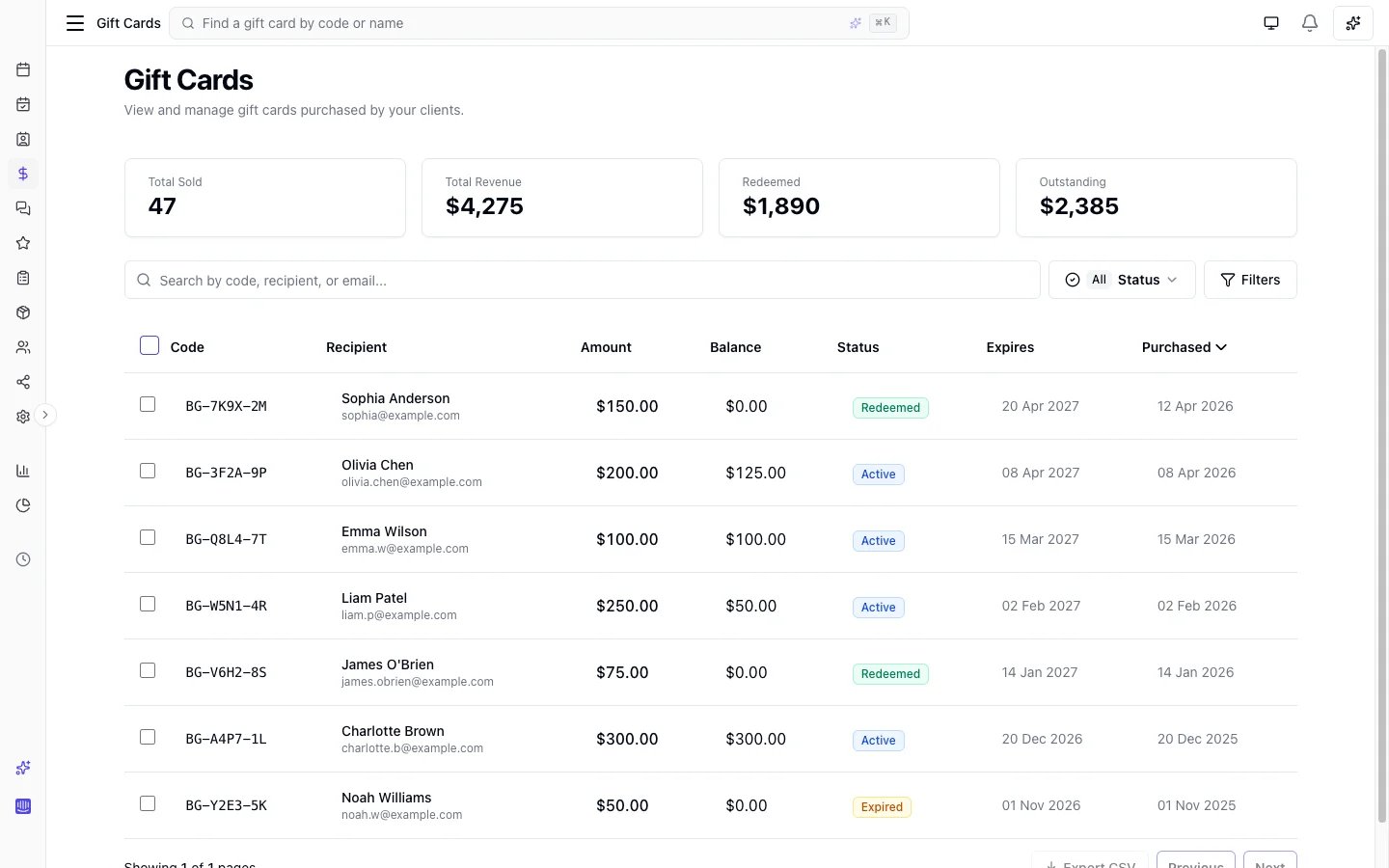1389x868 pixels.
Task: Sort by the Expires column header
Action: click(1010, 347)
